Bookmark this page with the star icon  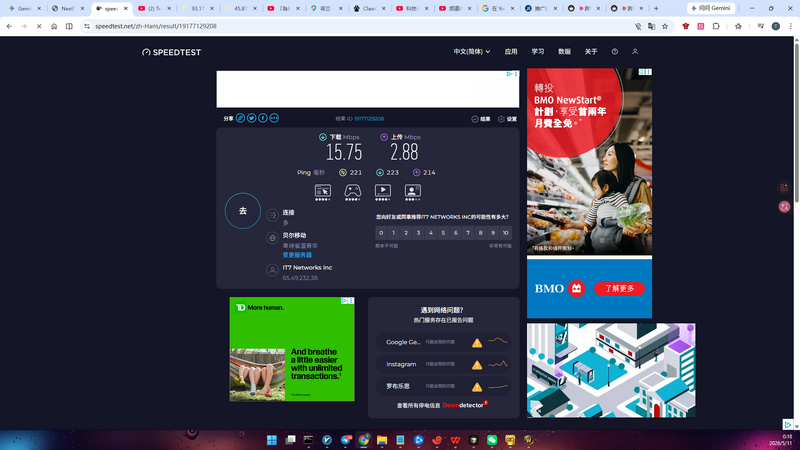point(665,26)
